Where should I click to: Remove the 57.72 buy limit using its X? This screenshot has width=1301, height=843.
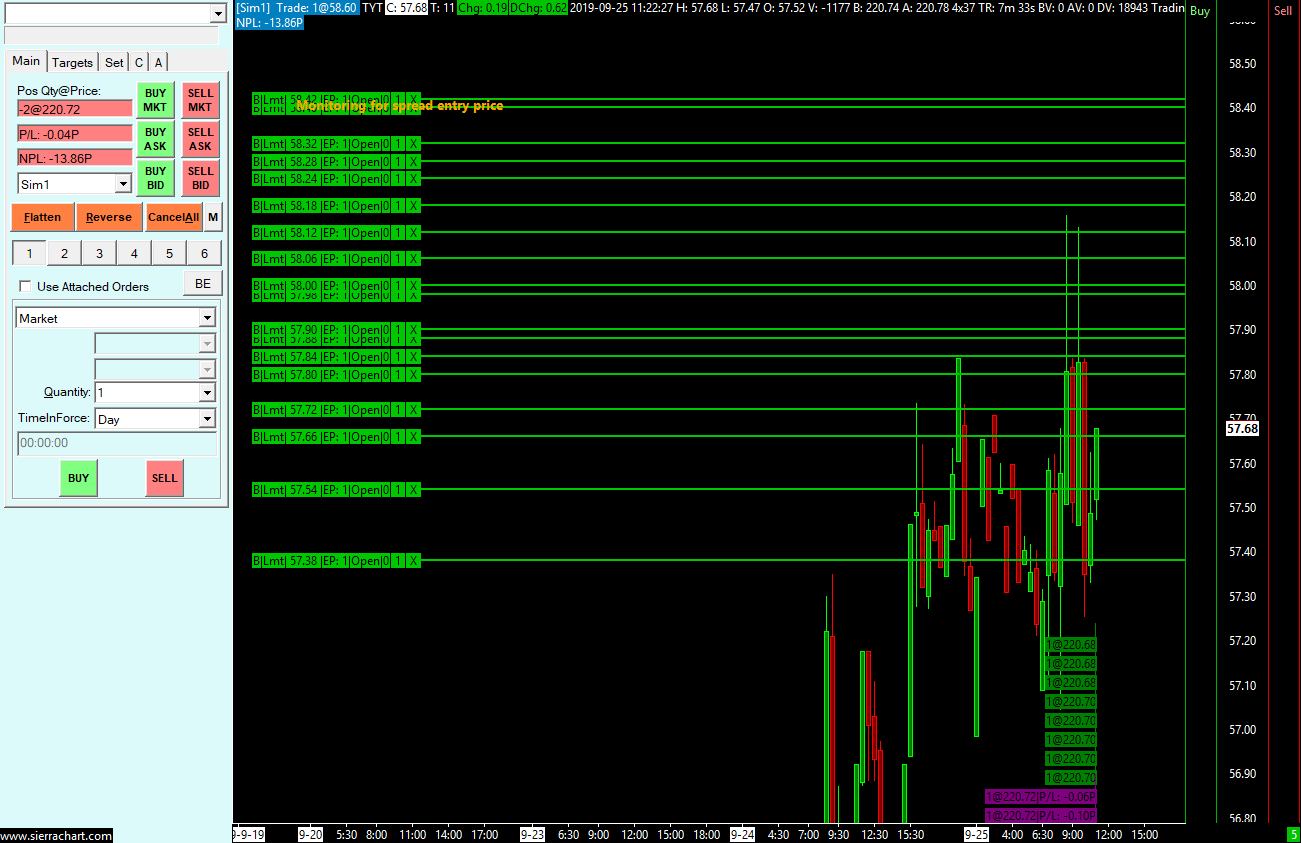tap(414, 410)
